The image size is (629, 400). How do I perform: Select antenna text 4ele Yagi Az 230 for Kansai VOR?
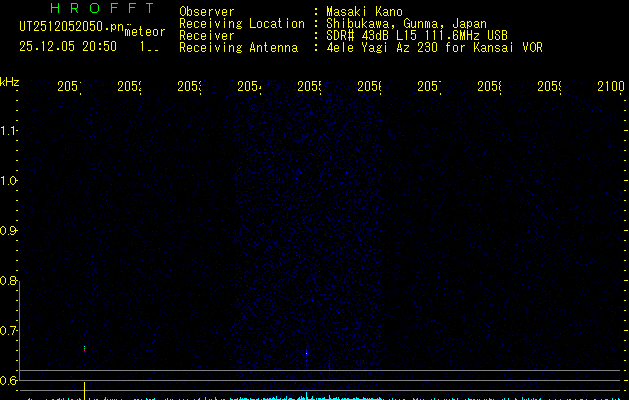434,48
